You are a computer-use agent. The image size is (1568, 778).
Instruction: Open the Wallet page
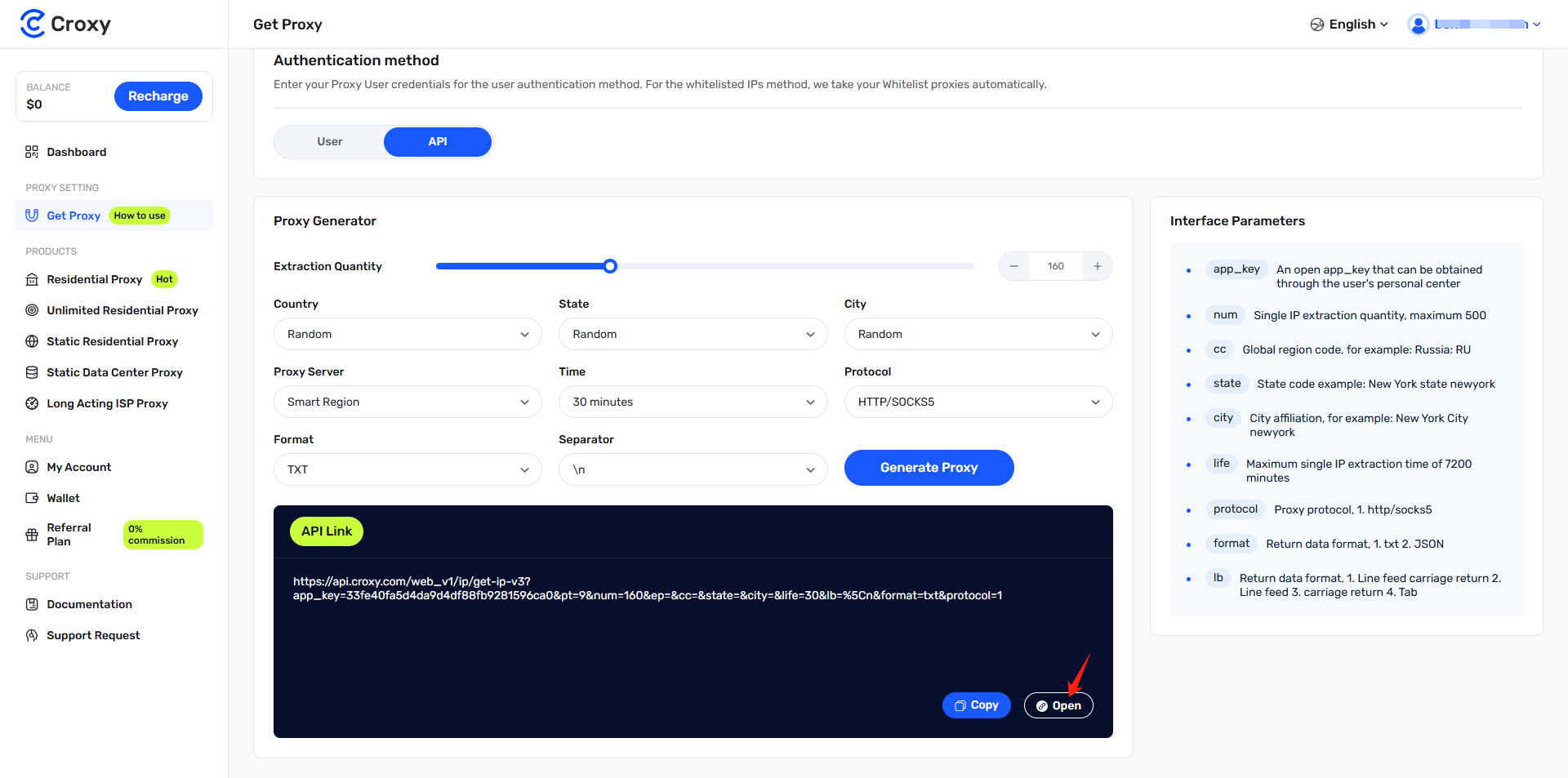(x=63, y=498)
